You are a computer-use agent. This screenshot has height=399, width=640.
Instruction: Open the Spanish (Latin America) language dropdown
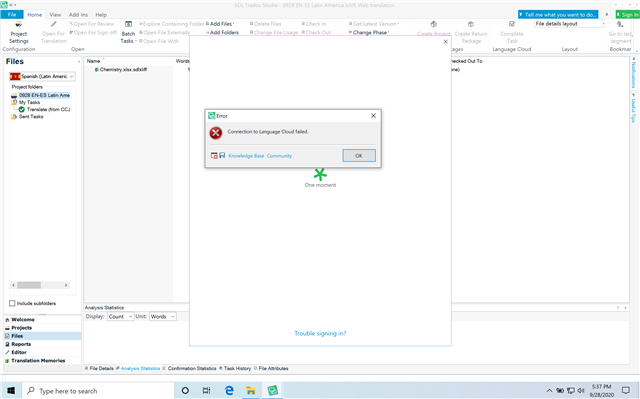42,76
